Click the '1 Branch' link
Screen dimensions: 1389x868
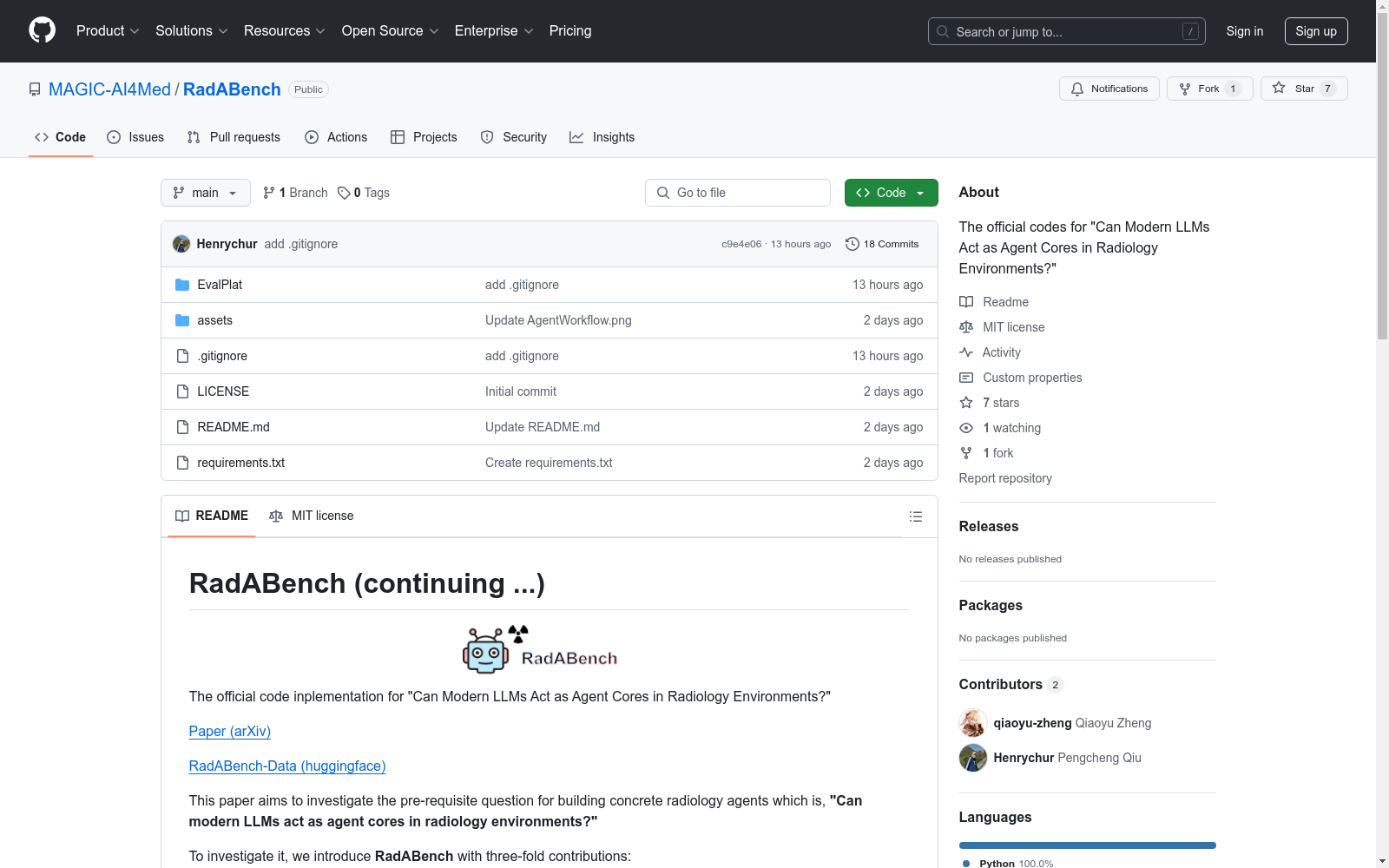(295, 193)
